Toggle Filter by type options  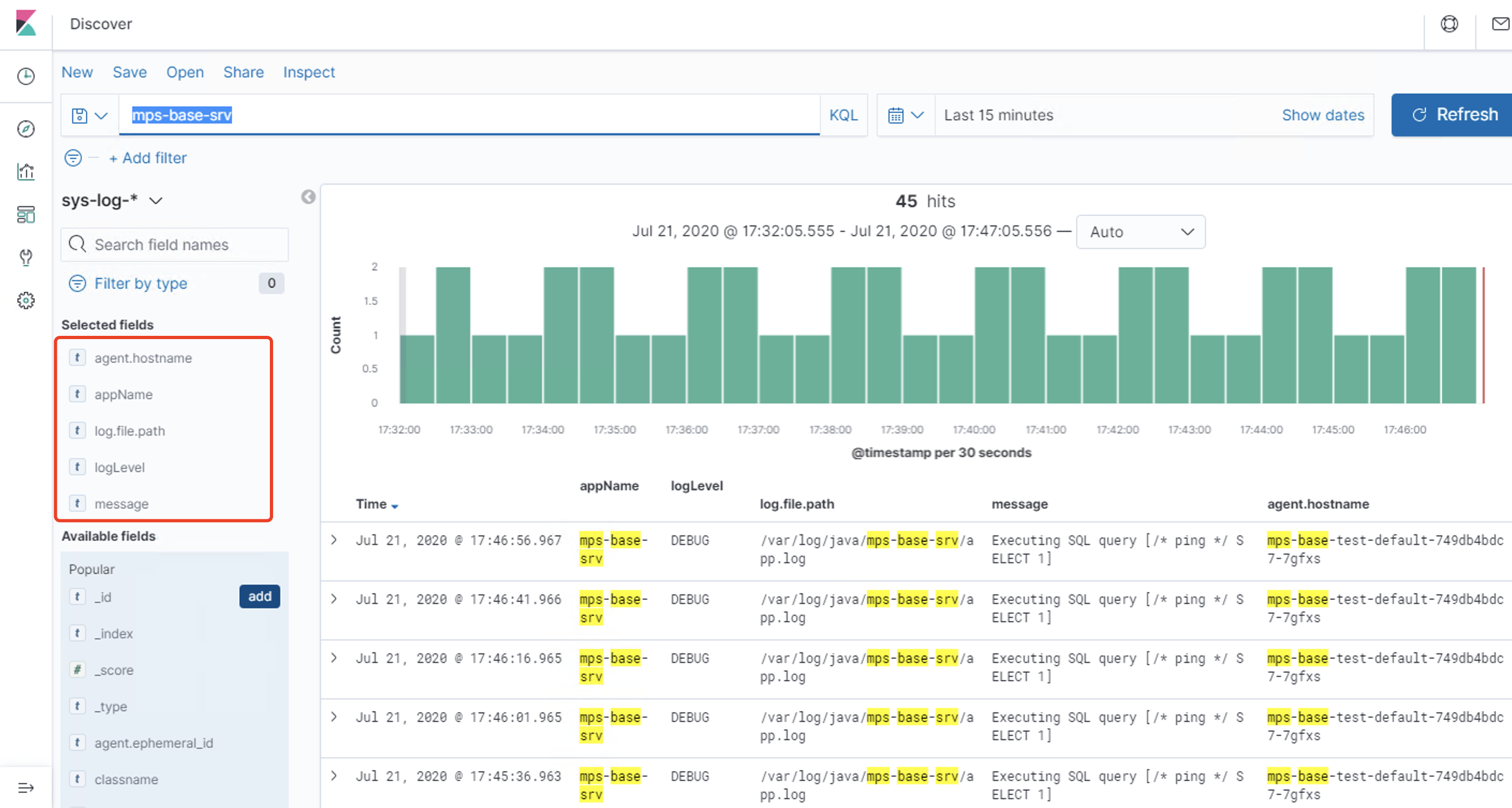click(140, 283)
